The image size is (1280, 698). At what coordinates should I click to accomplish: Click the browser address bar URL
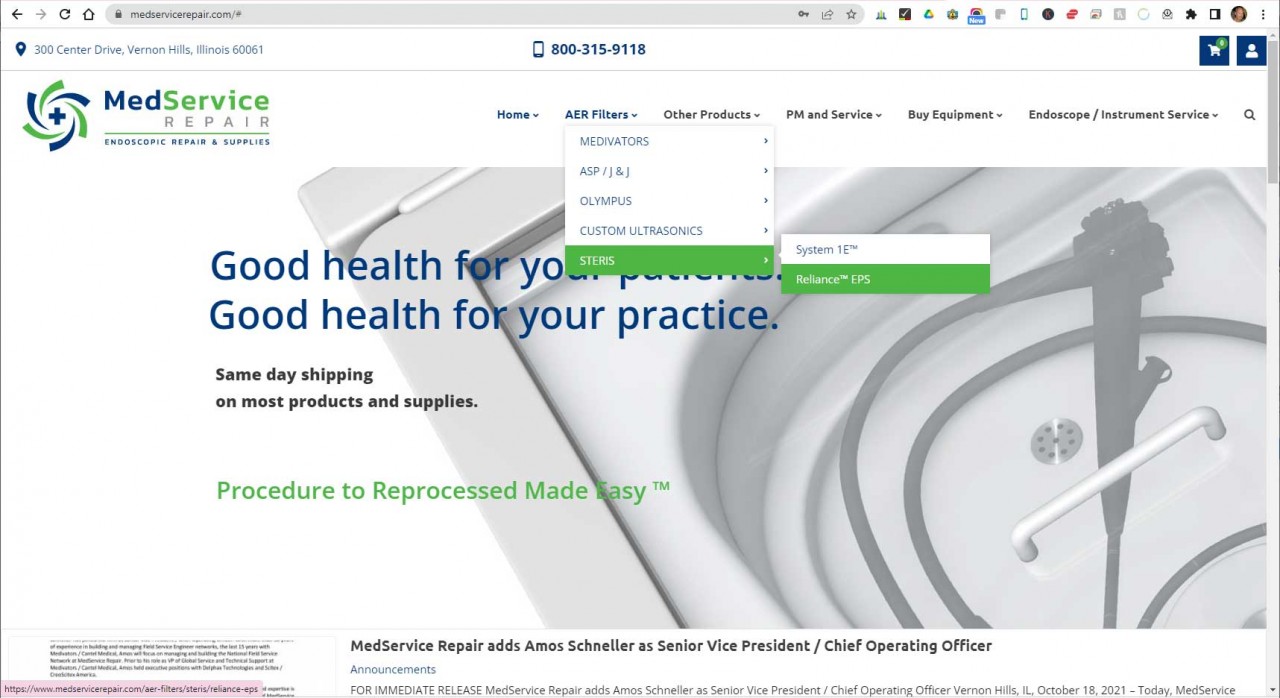click(186, 15)
